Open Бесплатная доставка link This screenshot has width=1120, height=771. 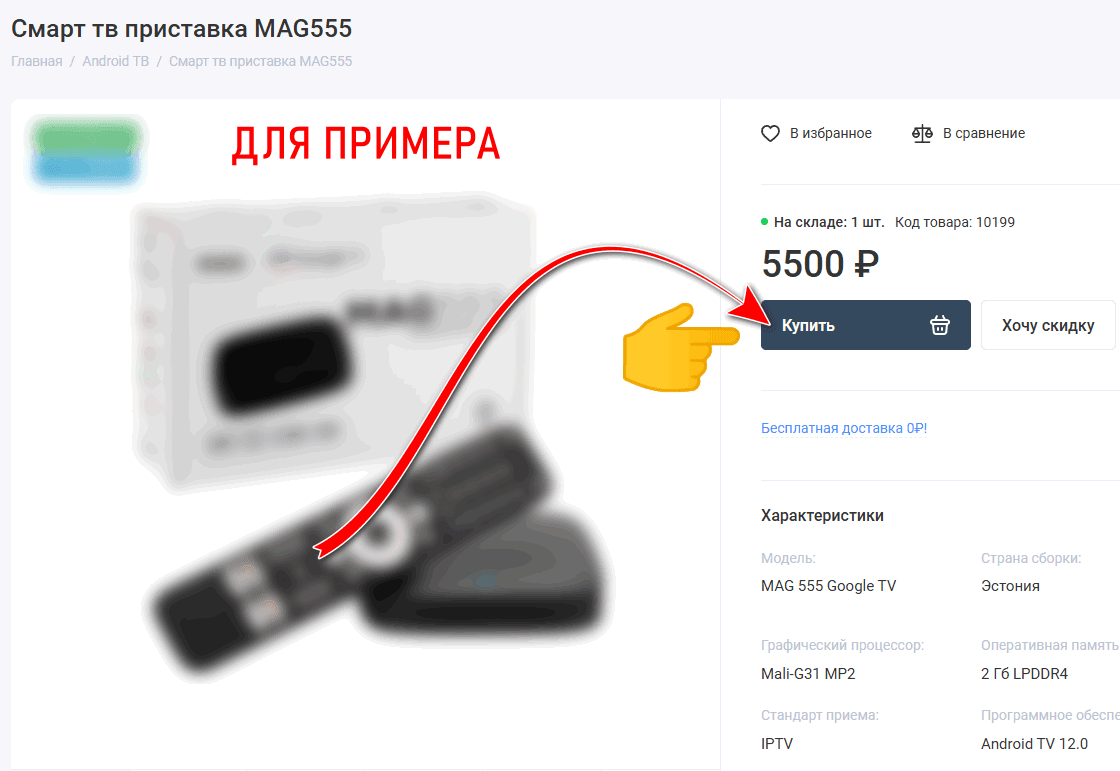click(844, 428)
